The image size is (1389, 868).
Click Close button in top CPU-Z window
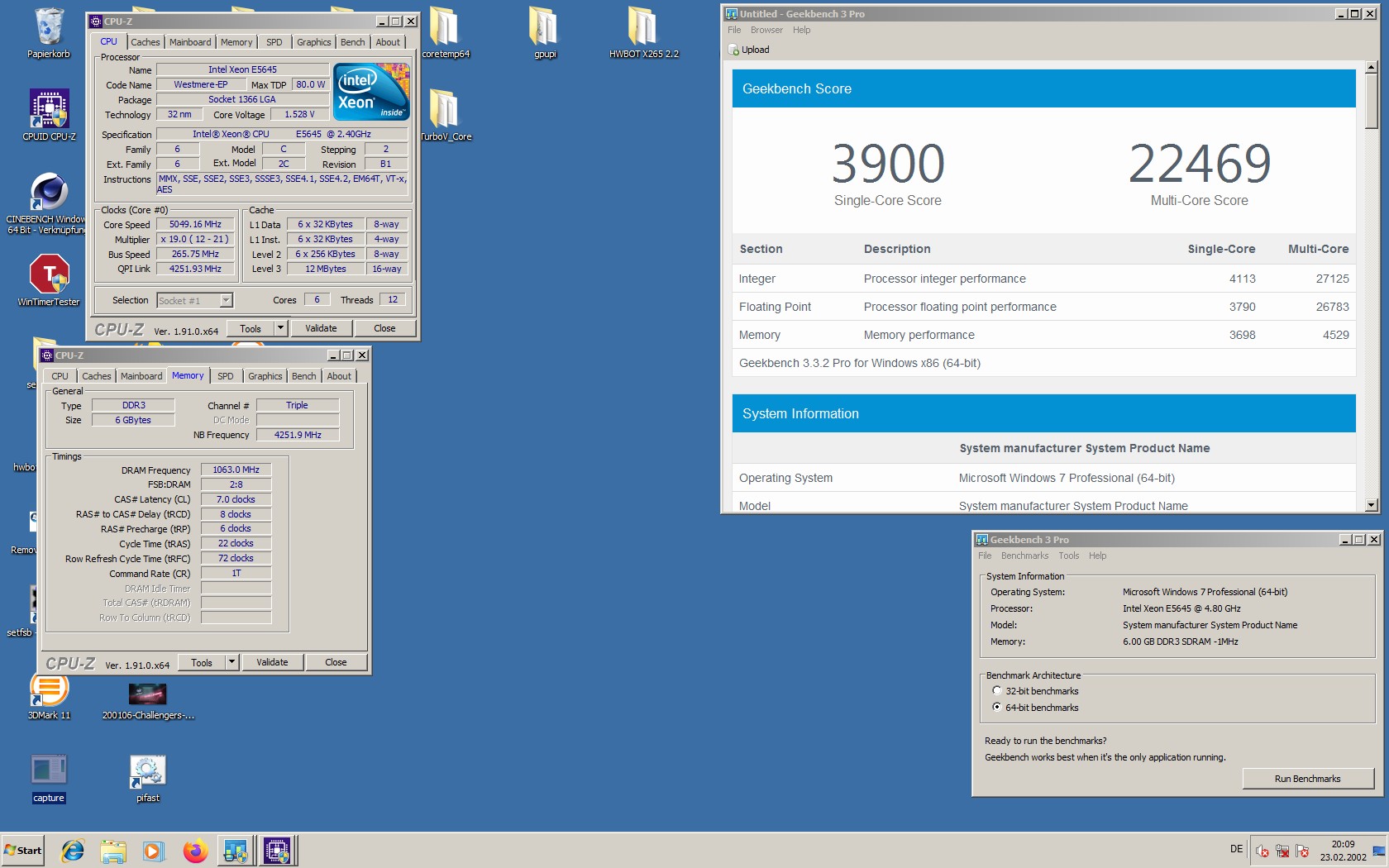click(x=384, y=328)
